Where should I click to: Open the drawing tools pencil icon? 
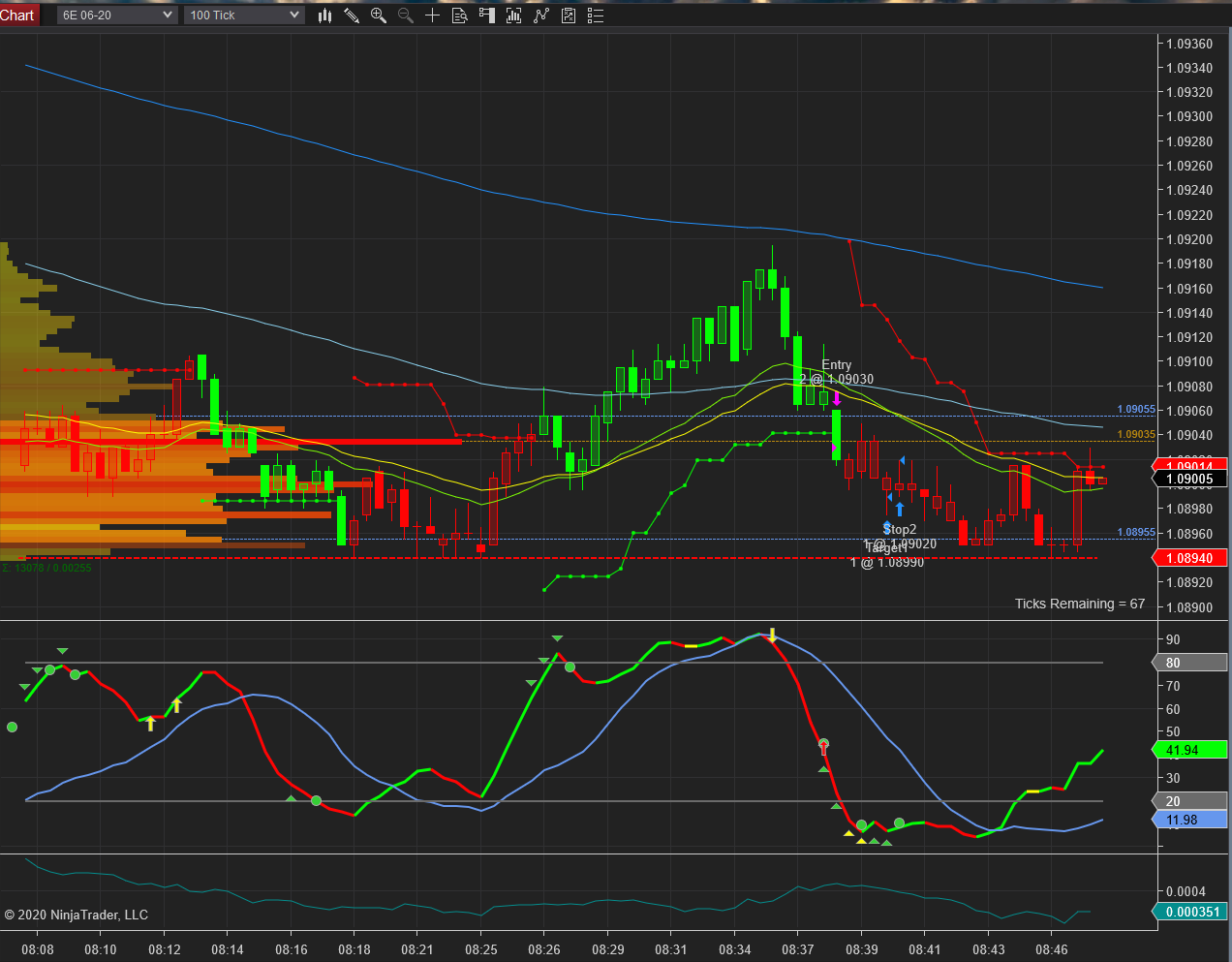[x=352, y=16]
